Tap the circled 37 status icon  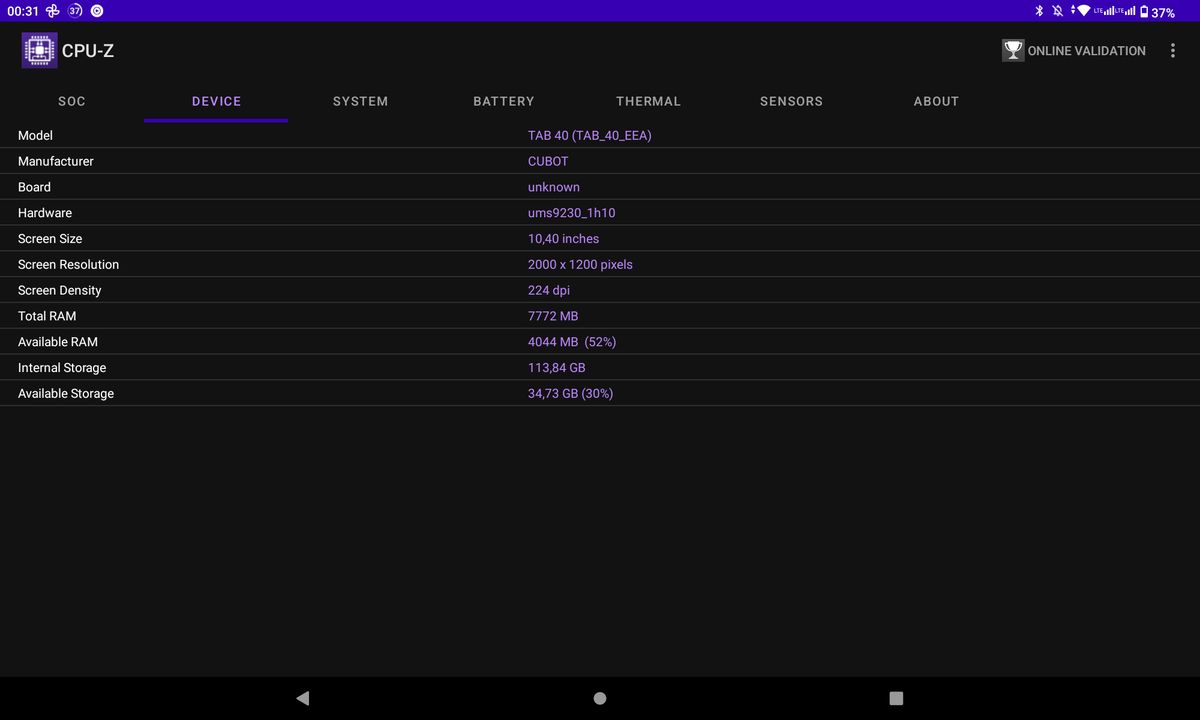tap(75, 11)
